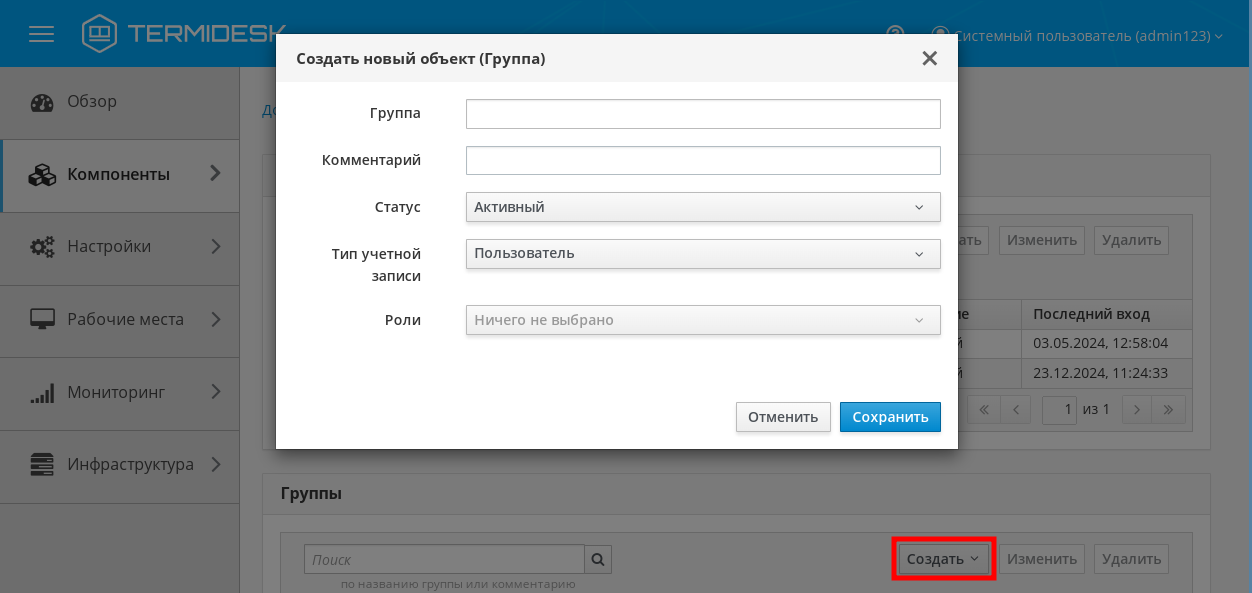Click Изменить in the Группы panel
The image size is (1252, 593).
[1042, 559]
